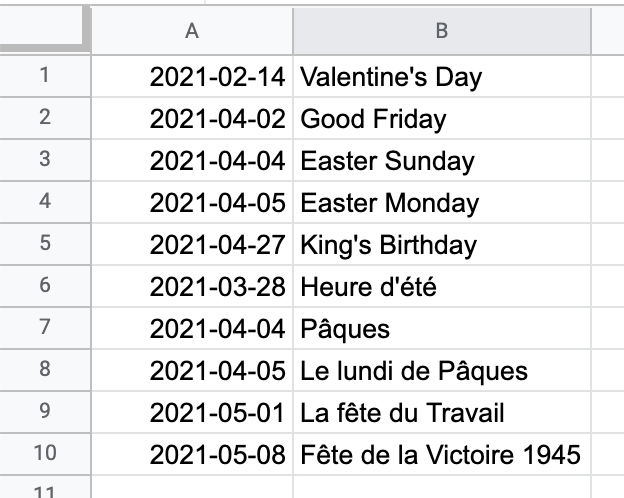The image size is (624, 498).
Task: Click date cell 2021-04-27
Action: coord(192,244)
